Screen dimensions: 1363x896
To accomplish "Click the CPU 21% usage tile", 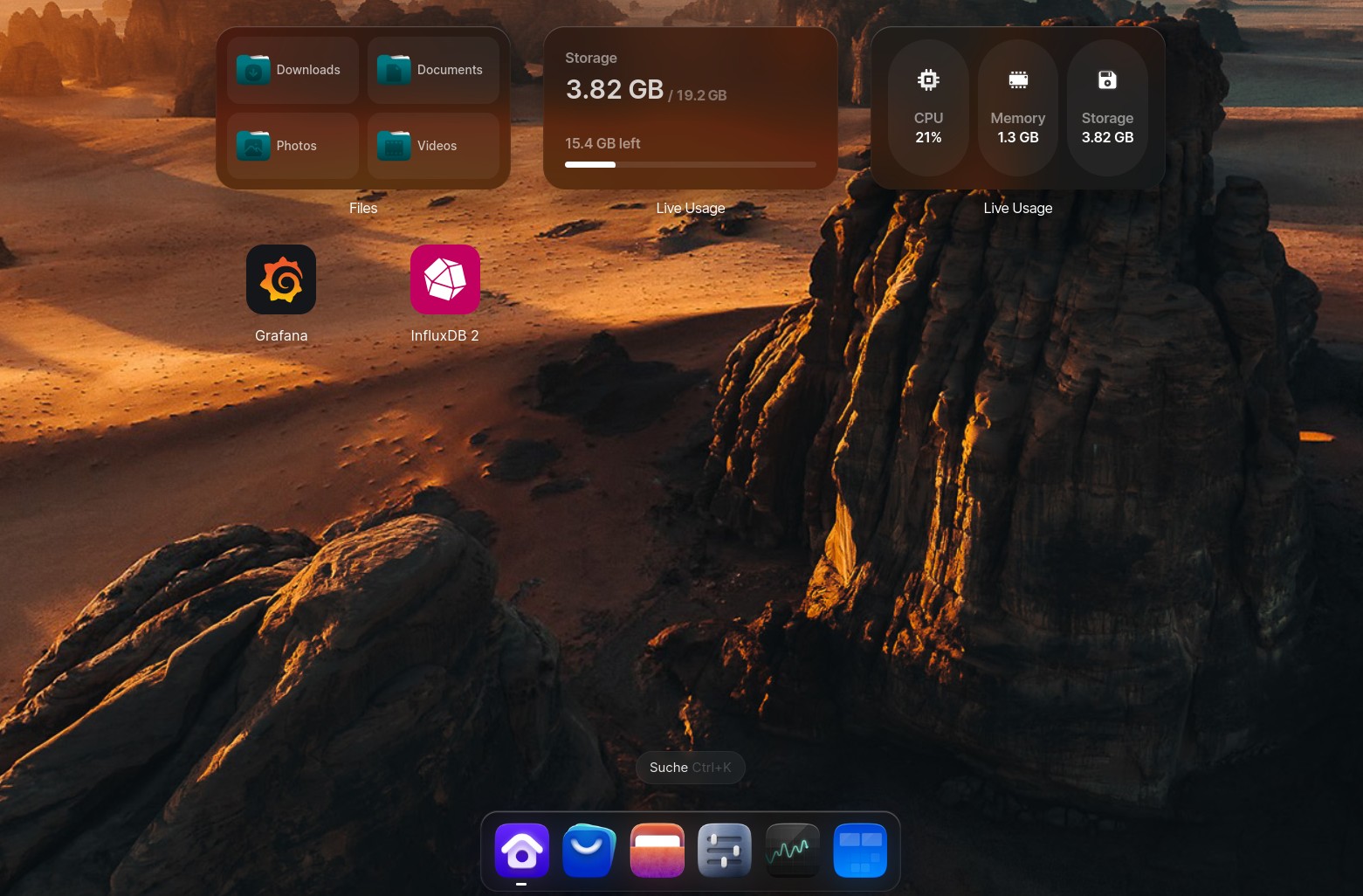I will point(928,108).
